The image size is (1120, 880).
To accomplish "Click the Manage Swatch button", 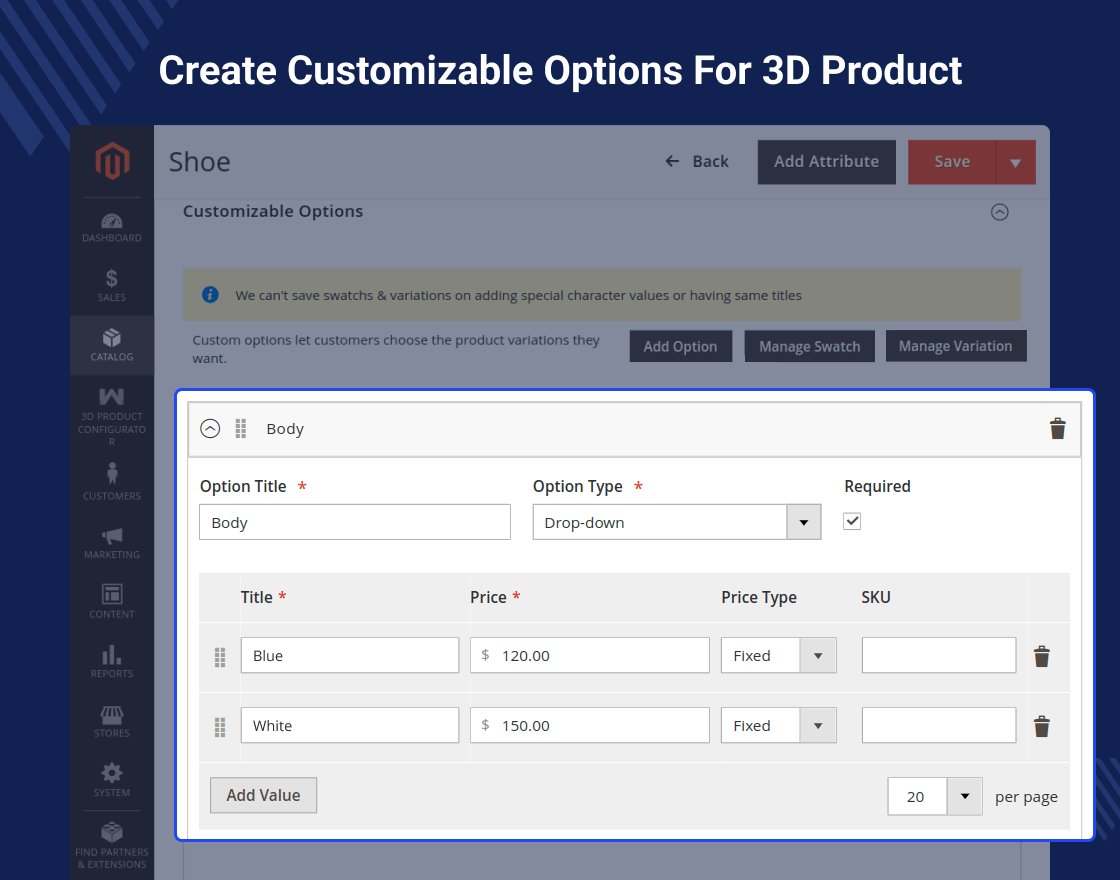I will (x=809, y=346).
